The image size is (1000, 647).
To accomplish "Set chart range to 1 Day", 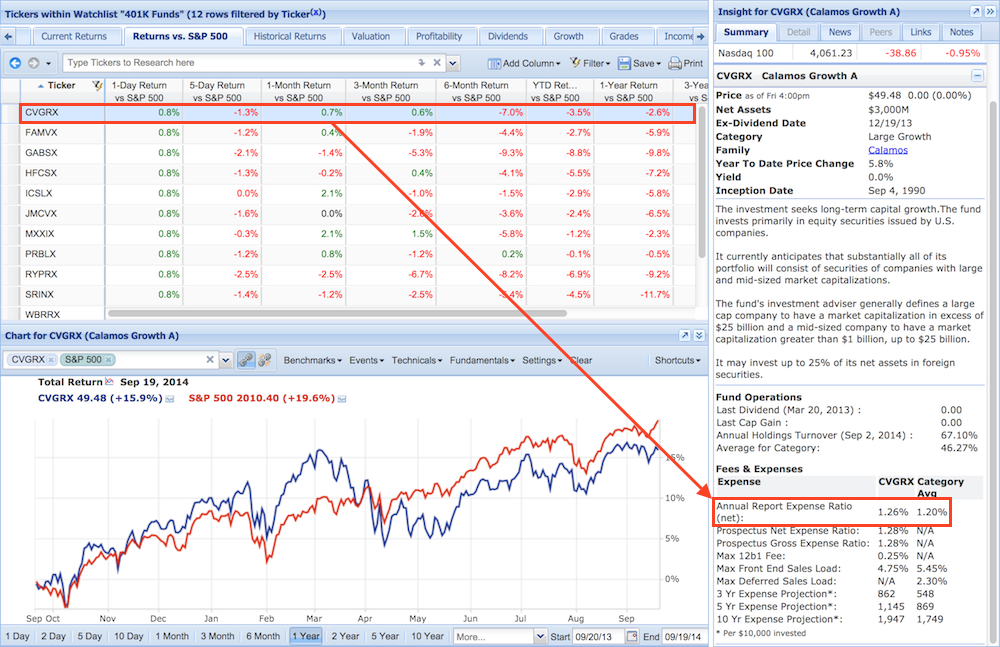I will tap(17, 636).
